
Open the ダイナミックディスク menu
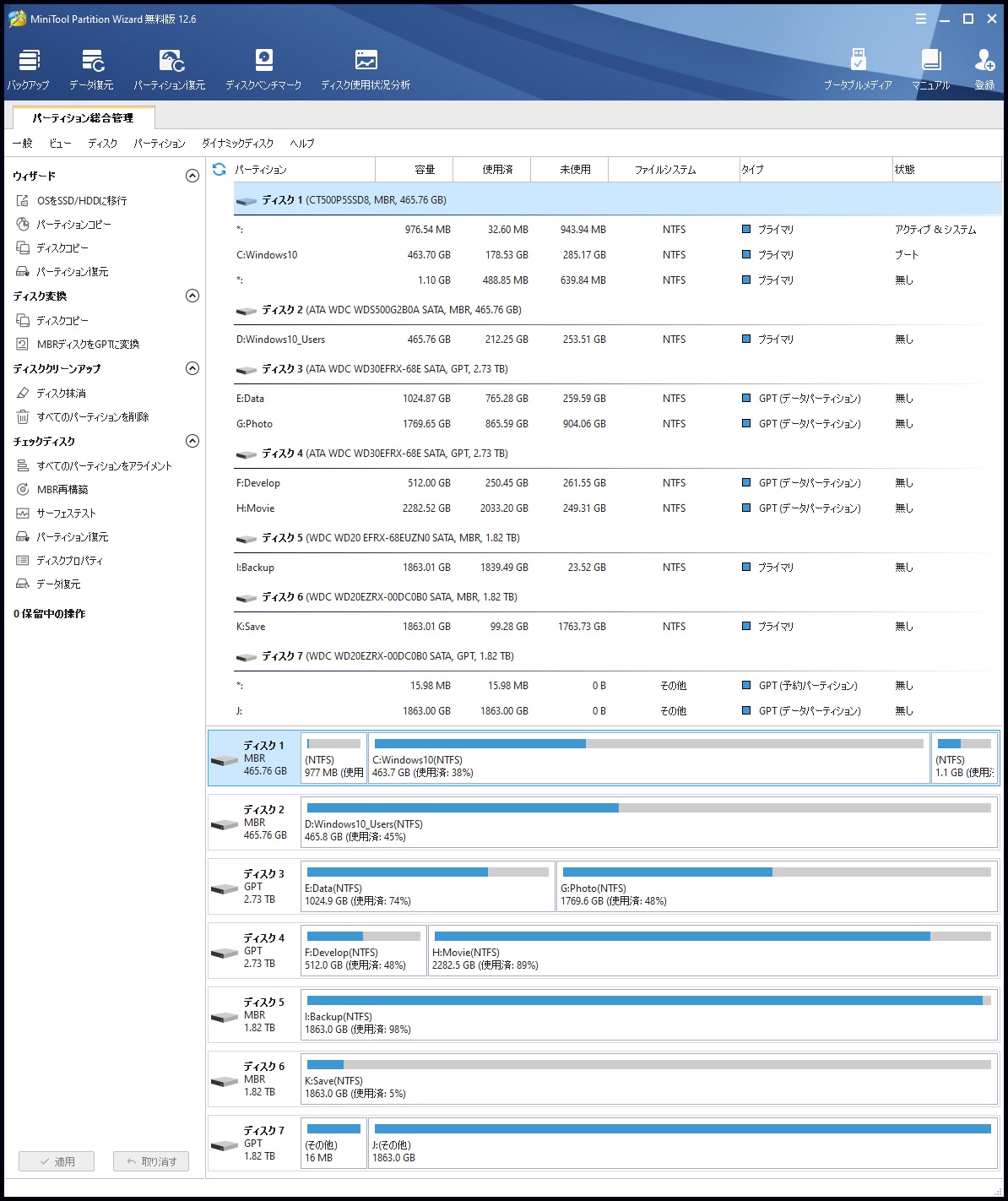point(238,144)
